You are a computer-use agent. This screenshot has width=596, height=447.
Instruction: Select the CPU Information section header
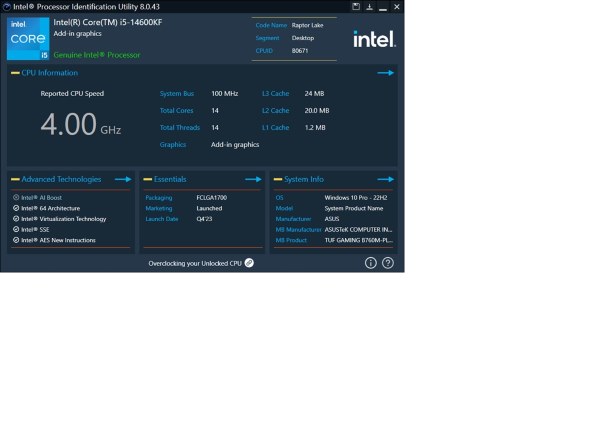[x=49, y=73]
